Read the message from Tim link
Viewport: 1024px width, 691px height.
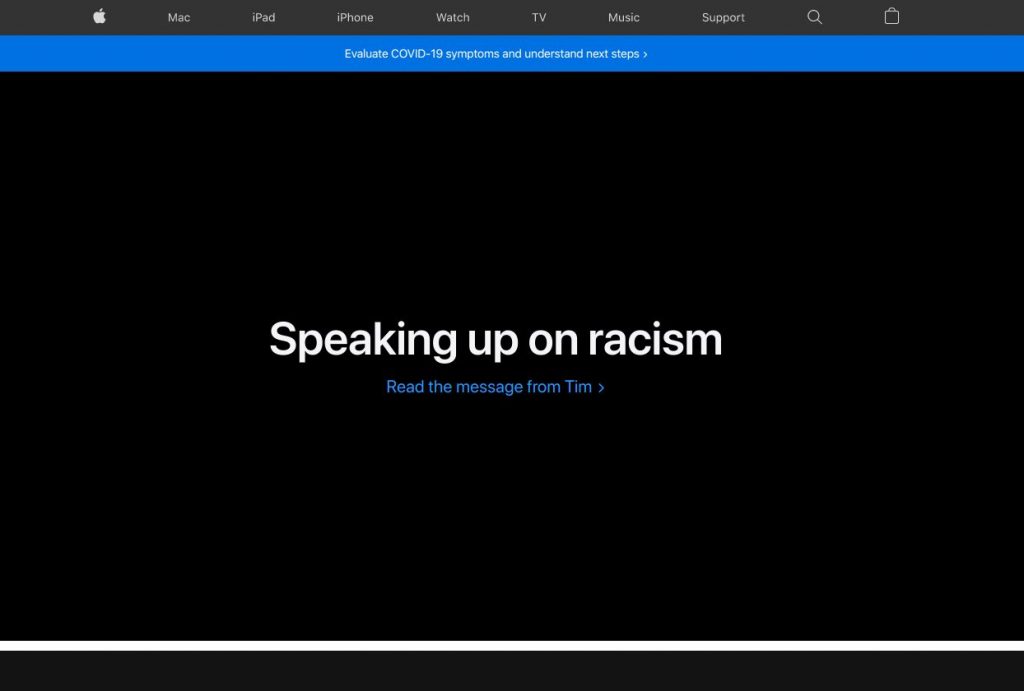[x=489, y=387]
